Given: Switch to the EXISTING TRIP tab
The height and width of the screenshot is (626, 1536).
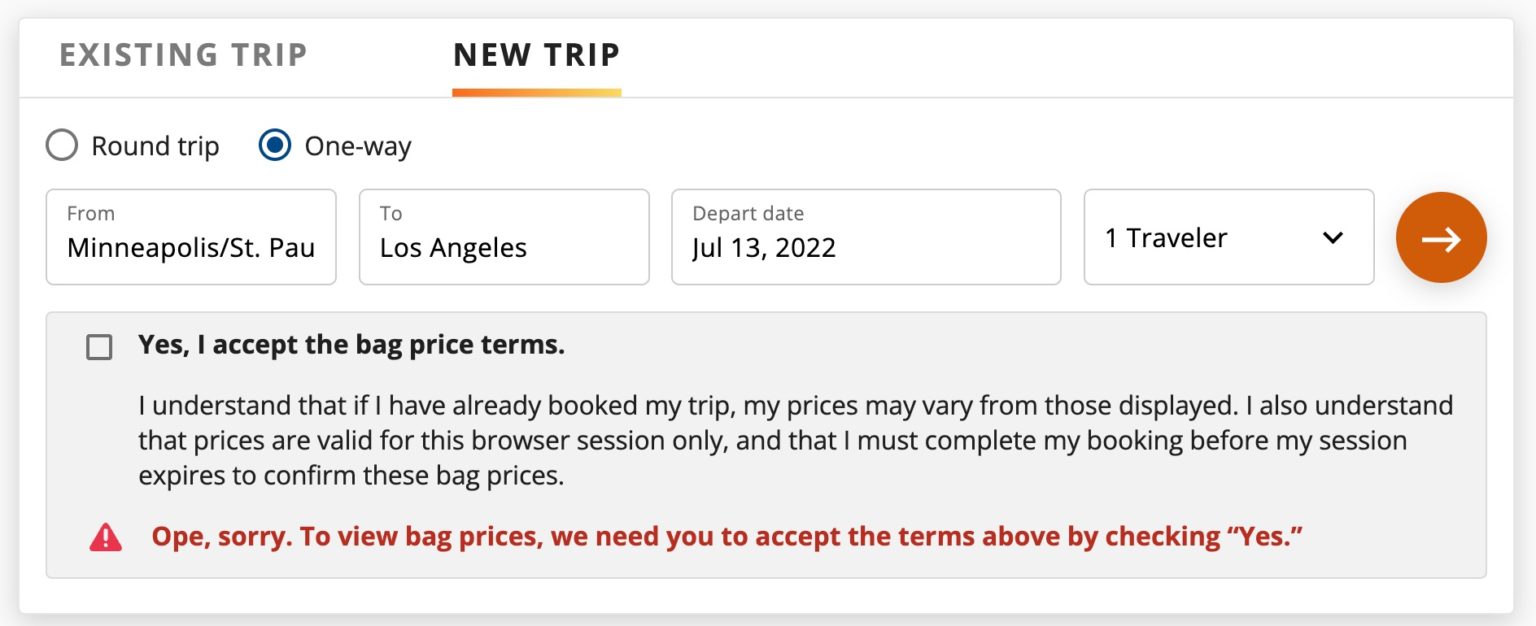Looking at the screenshot, I should (x=183, y=55).
